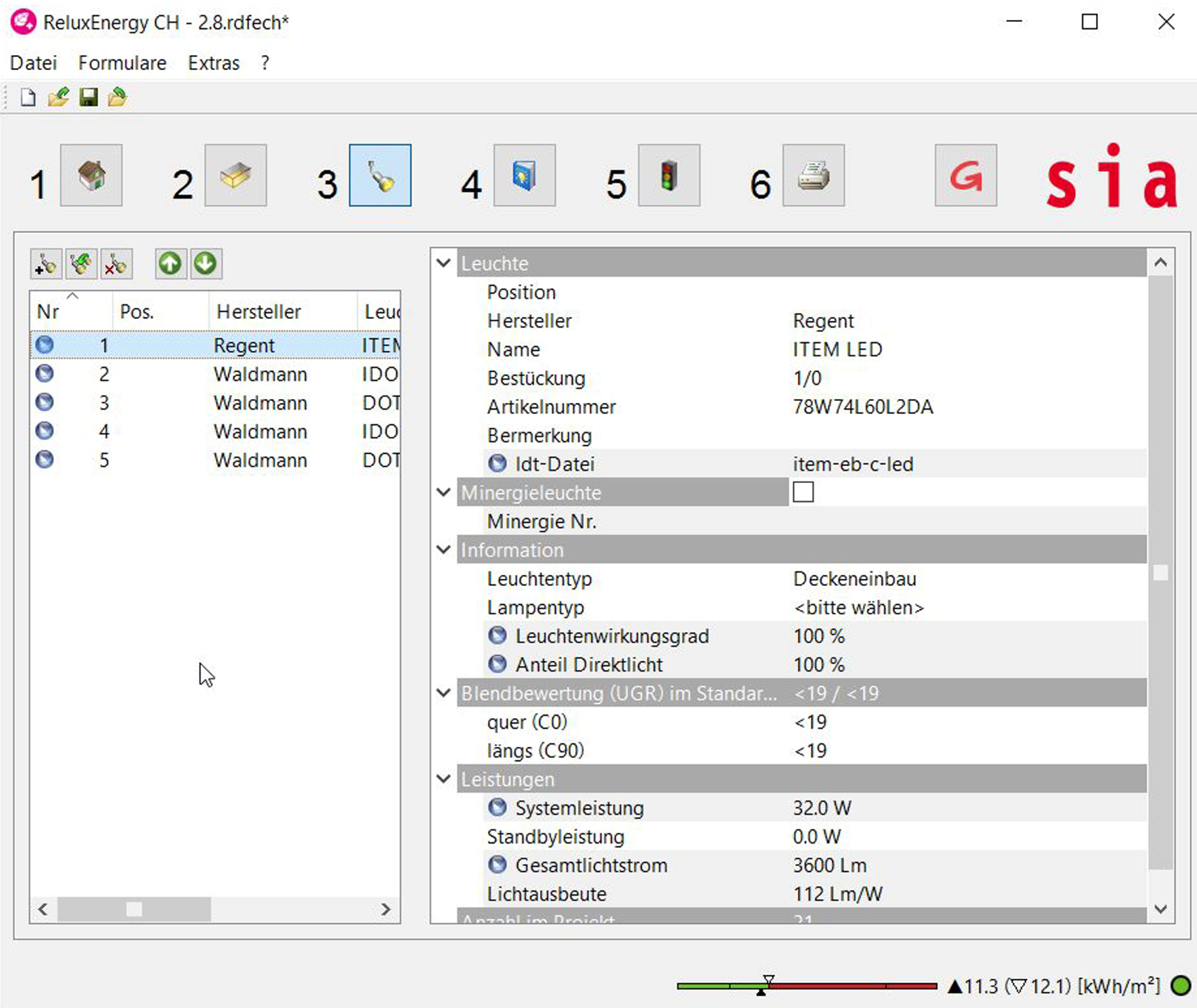
Task: Collapse the Information section
Action: (x=443, y=549)
